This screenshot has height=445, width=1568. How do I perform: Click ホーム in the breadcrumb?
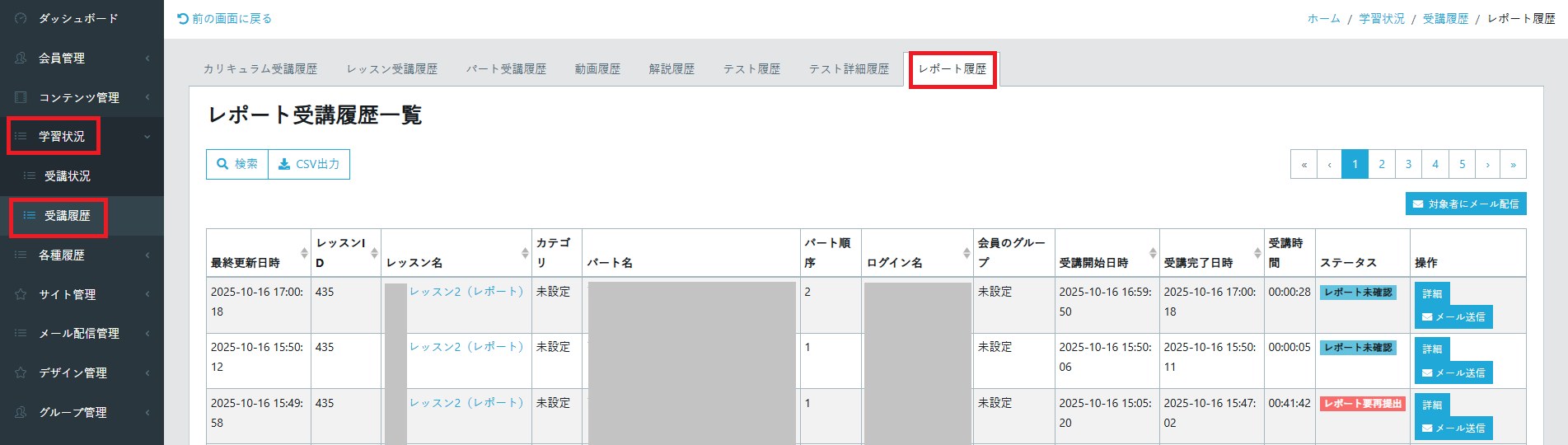[x=1323, y=18]
